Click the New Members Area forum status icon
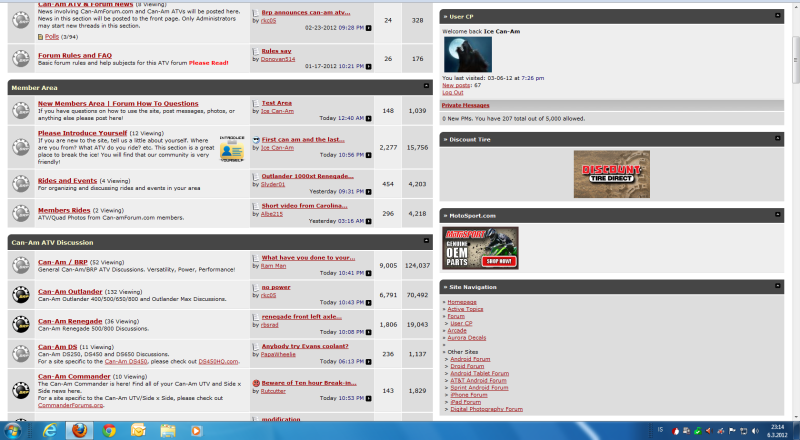Screen dimensions: 800x440 coord(21,110)
